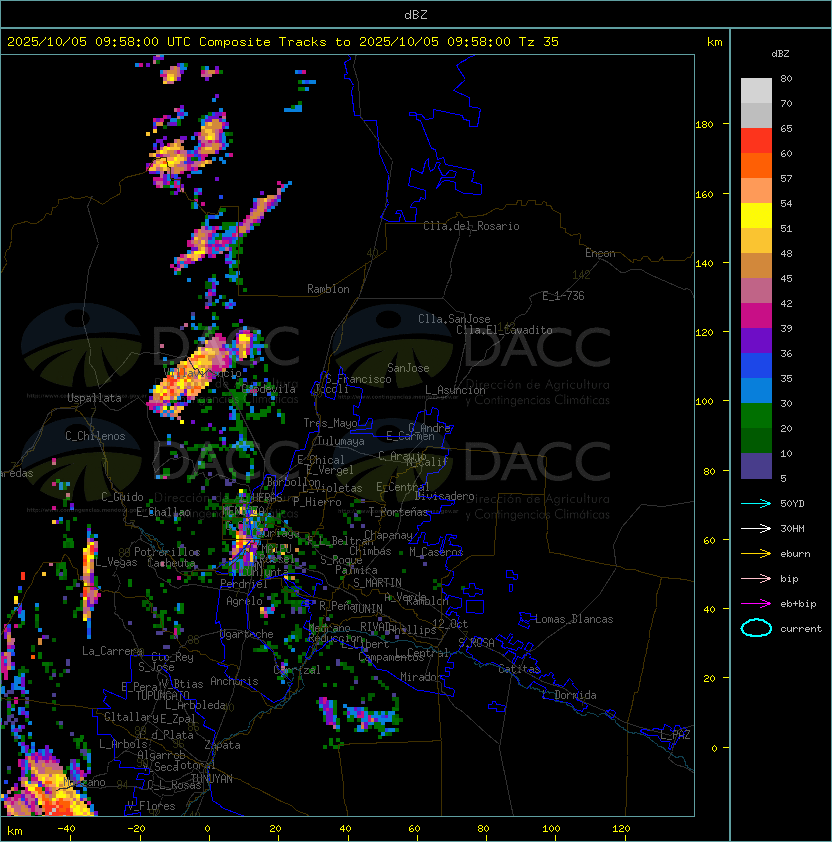Image resolution: width=832 pixels, height=842 pixels.
Task: Pick the tan brown swatch below 48
Action: click(756, 265)
